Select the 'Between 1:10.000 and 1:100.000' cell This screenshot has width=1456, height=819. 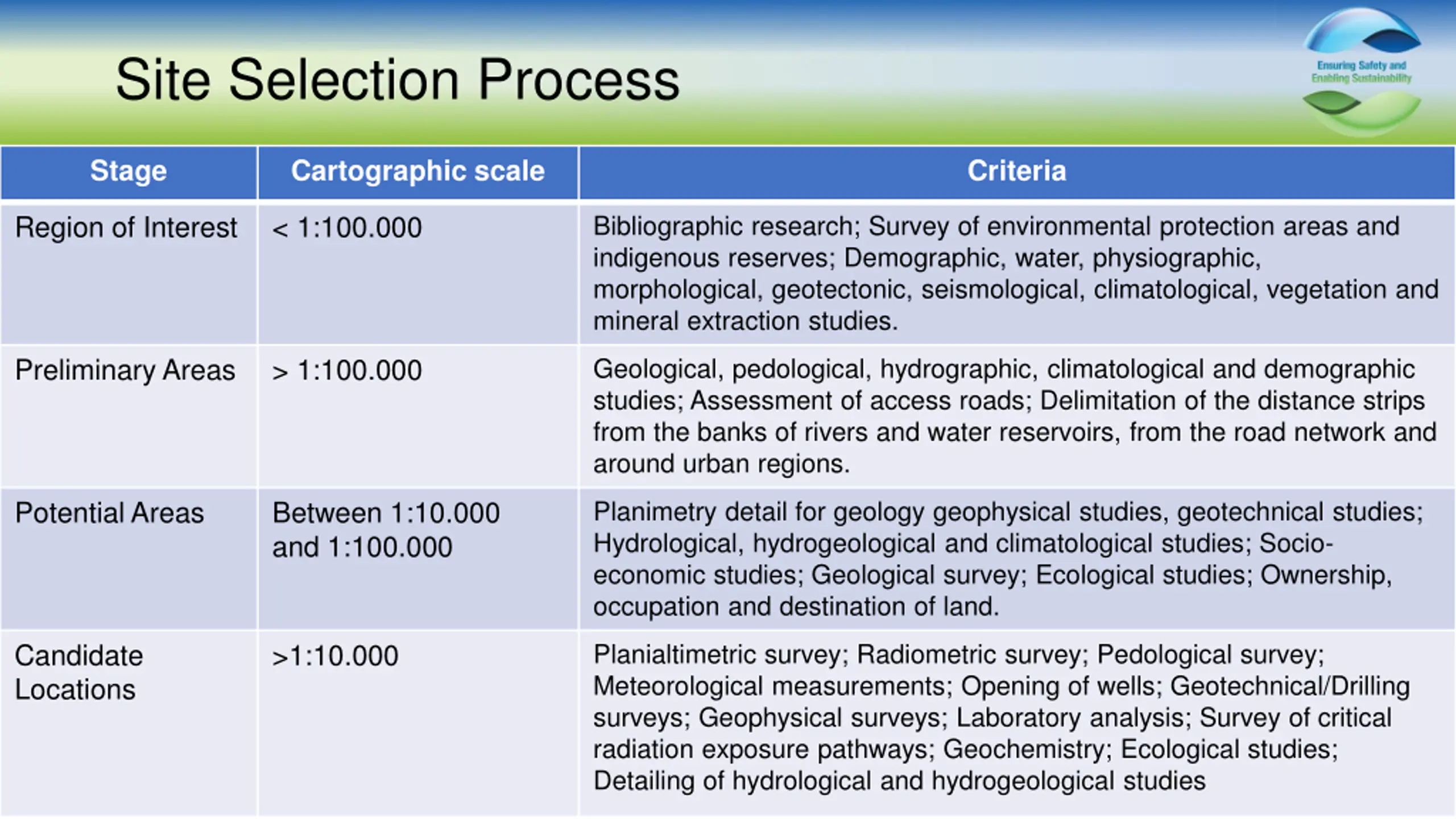[x=418, y=559]
